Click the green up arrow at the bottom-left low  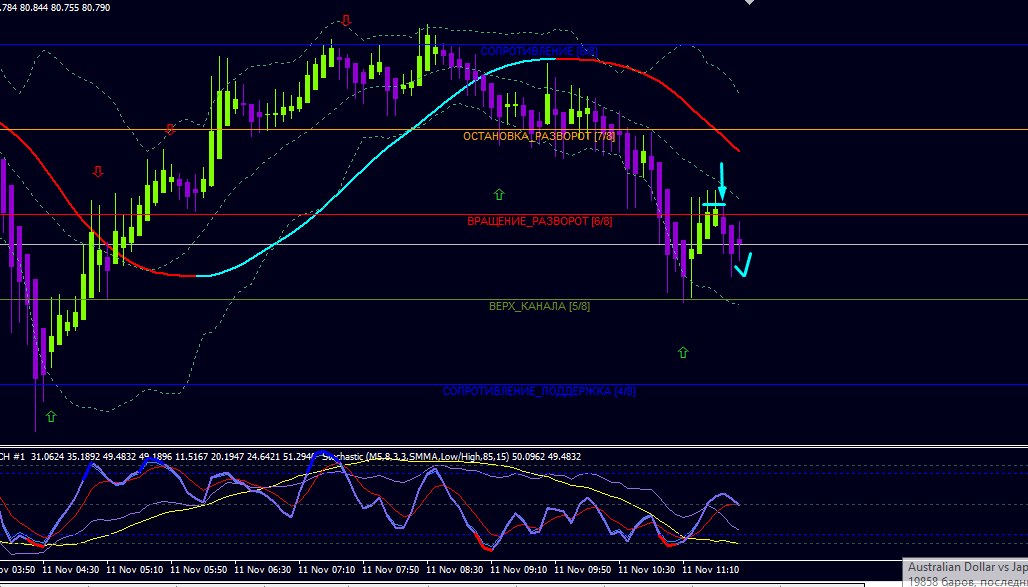point(51,415)
